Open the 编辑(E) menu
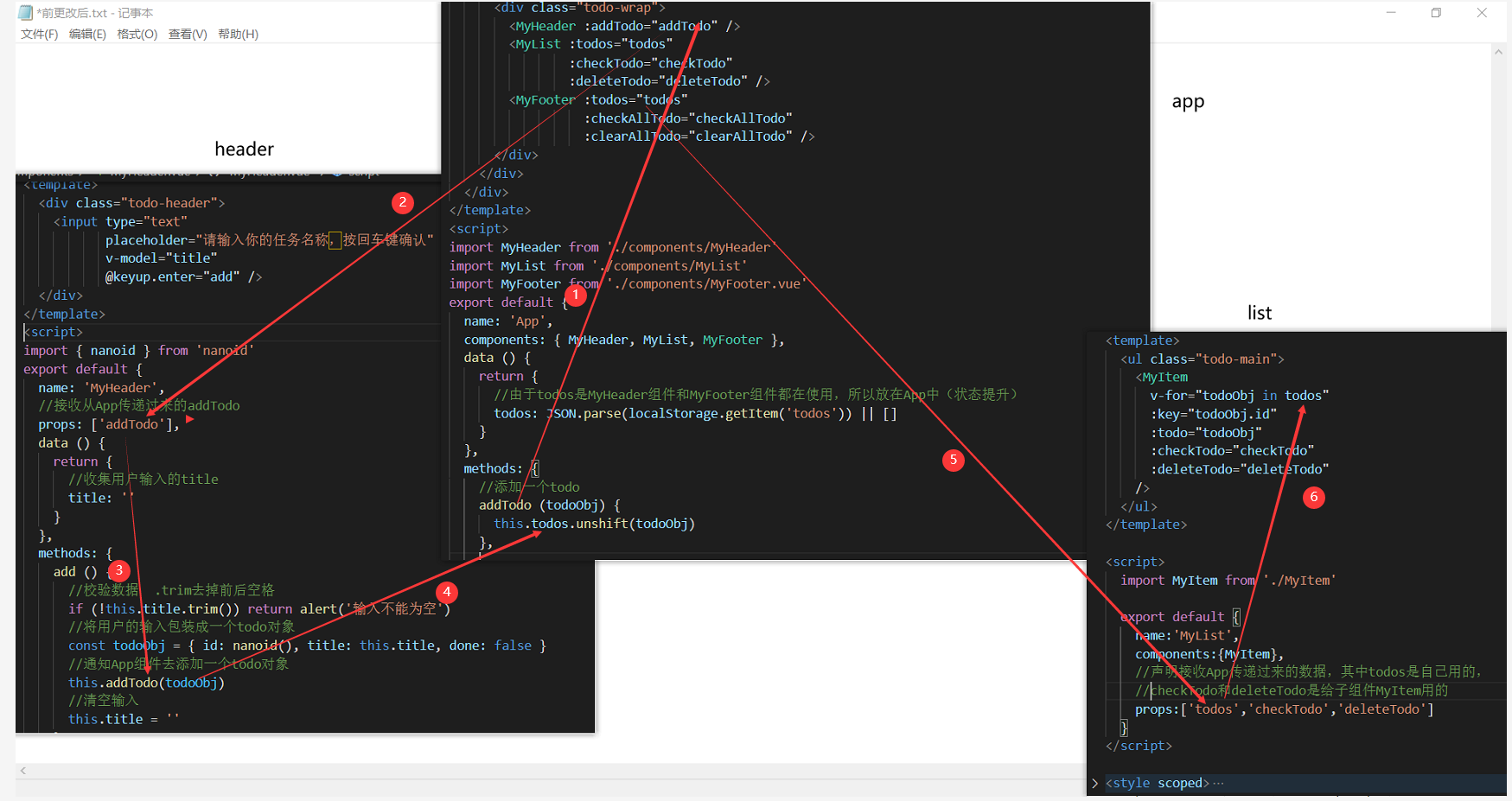Screen dimensions: 1512x801 point(87,35)
